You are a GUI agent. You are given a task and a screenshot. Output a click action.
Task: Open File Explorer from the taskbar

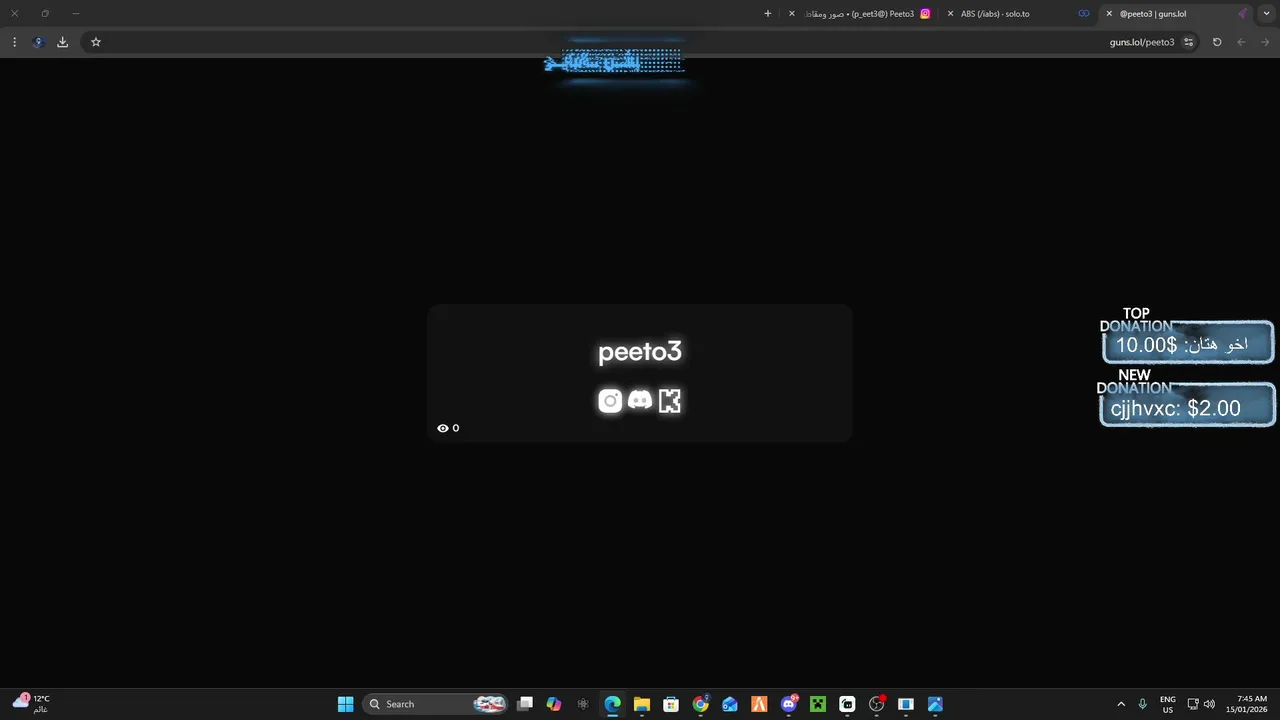(x=642, y=704)
